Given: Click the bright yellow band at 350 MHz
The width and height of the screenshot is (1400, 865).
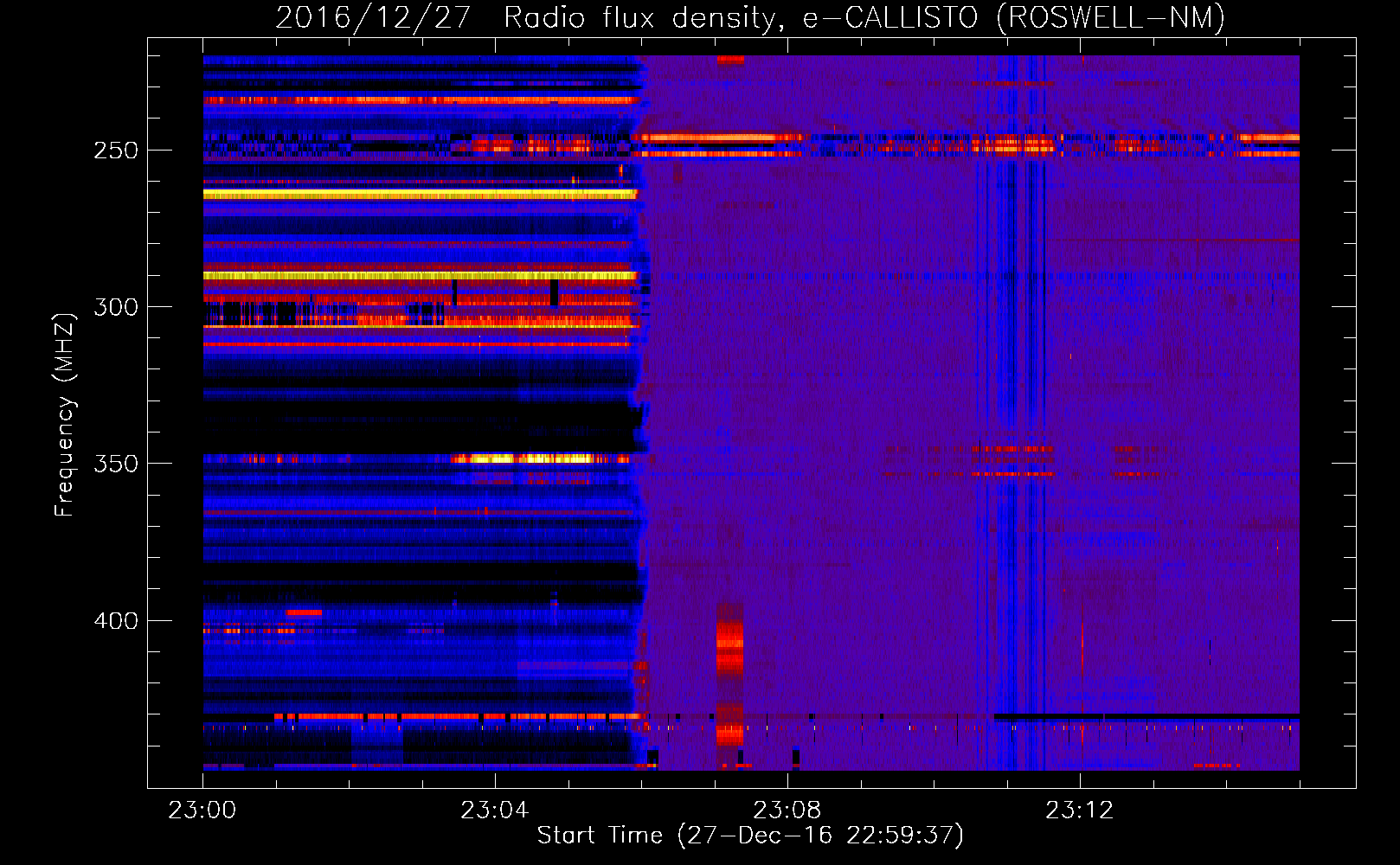Looking at the screenshot, I should tap(541, 458).
